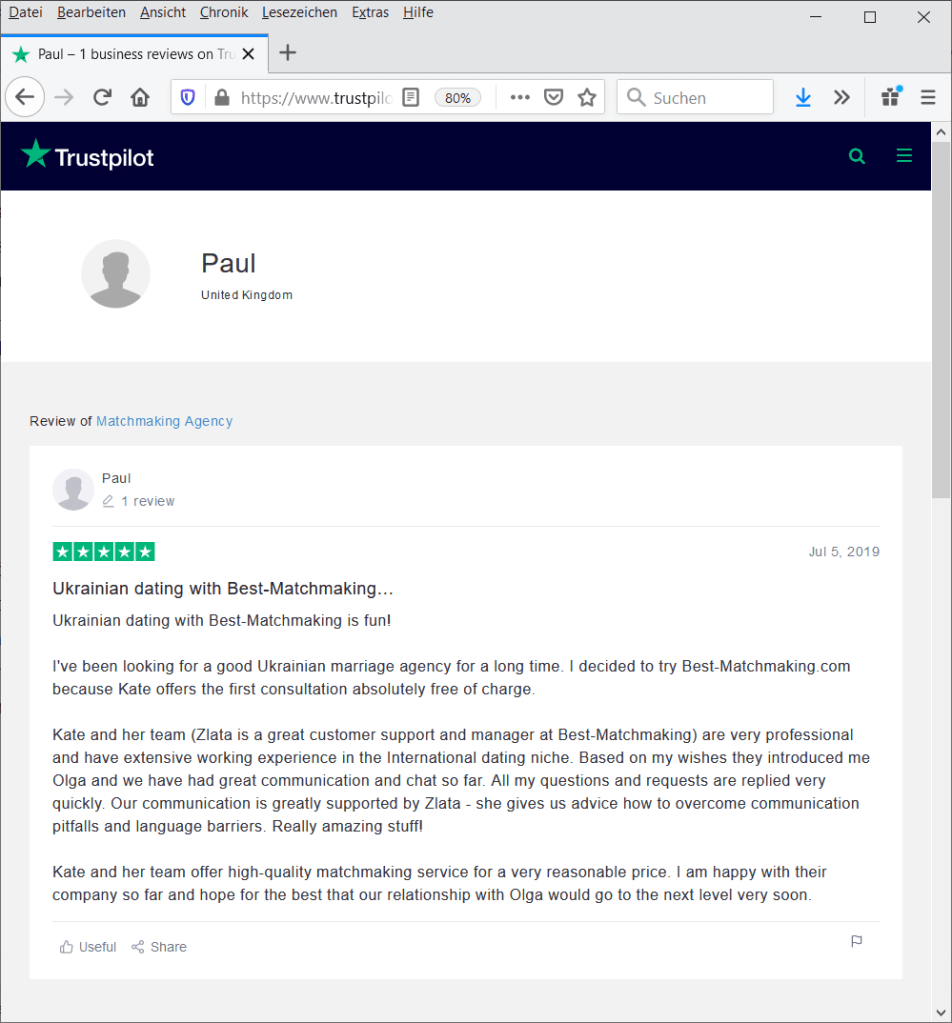Open page actions three-dot menu
Viewport: 952px width, 1023px height.
pyautogui.click(x=520, y=98)
